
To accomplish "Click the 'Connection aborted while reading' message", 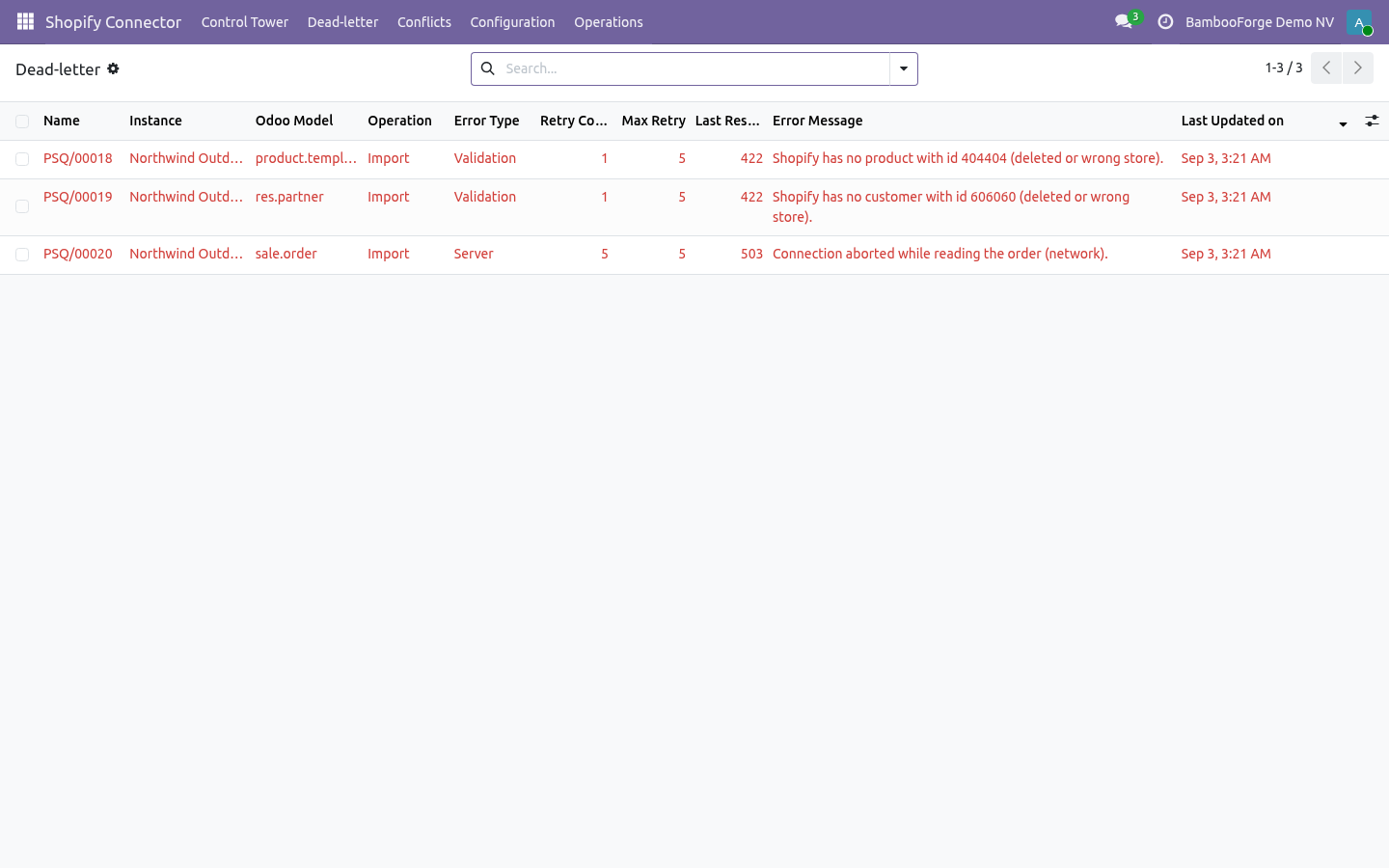I will point(940,254).
